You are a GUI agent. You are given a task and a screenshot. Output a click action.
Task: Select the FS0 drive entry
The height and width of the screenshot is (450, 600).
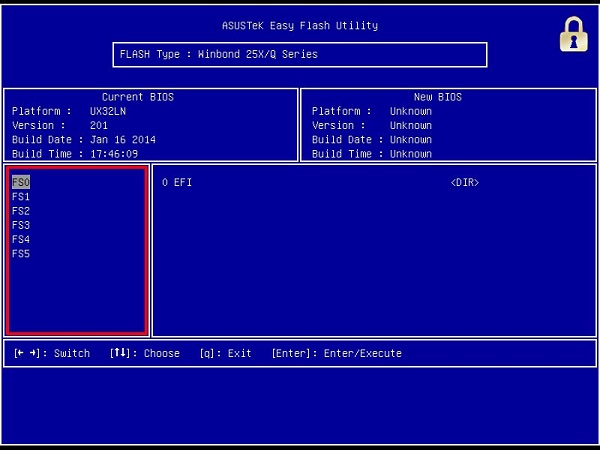21,183
